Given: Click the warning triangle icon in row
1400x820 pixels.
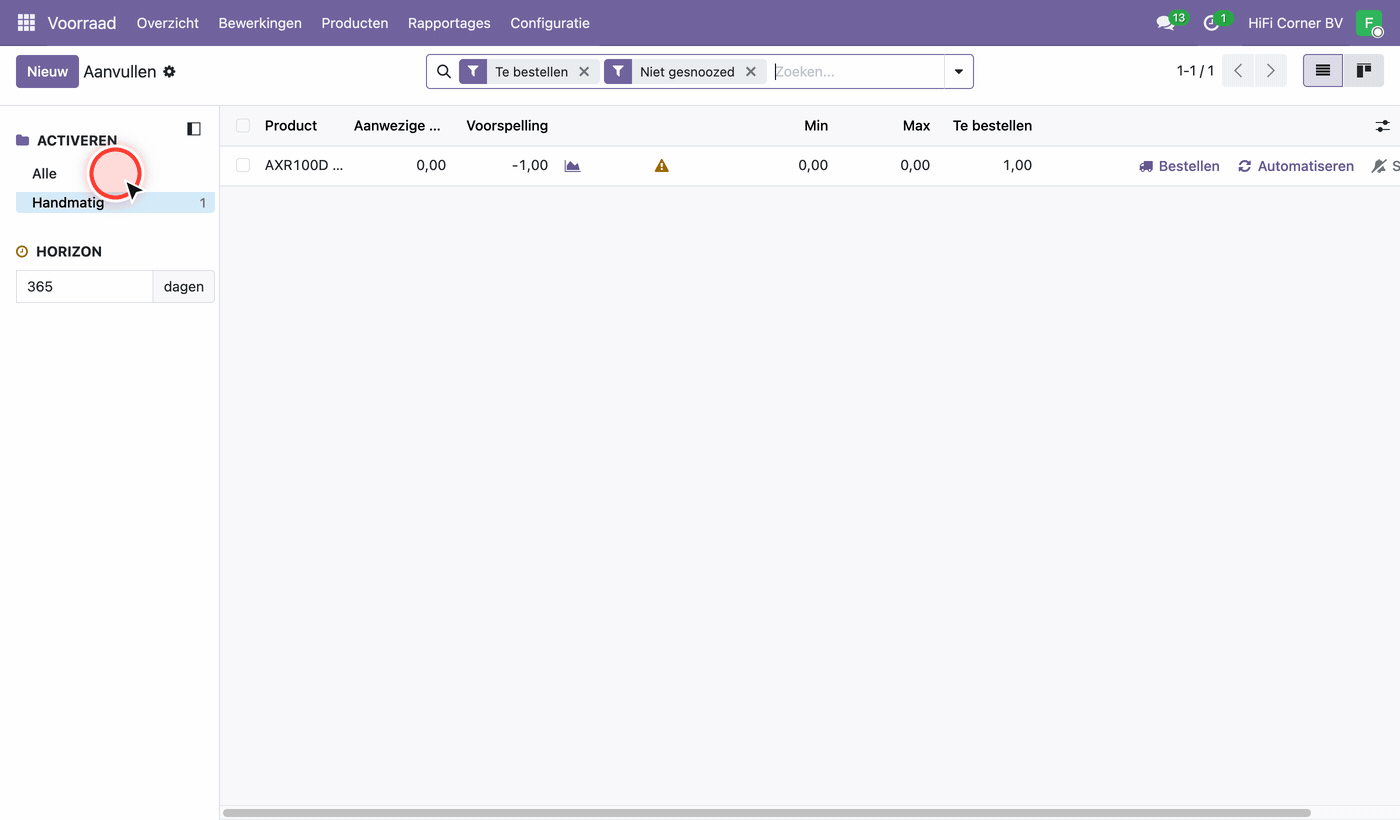Looking at the screenshot, I should [x=661, y=166].
